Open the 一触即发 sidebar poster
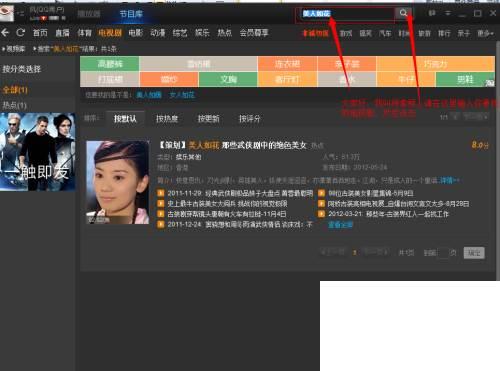Viewport: 500px width, 371px height. 38,152
